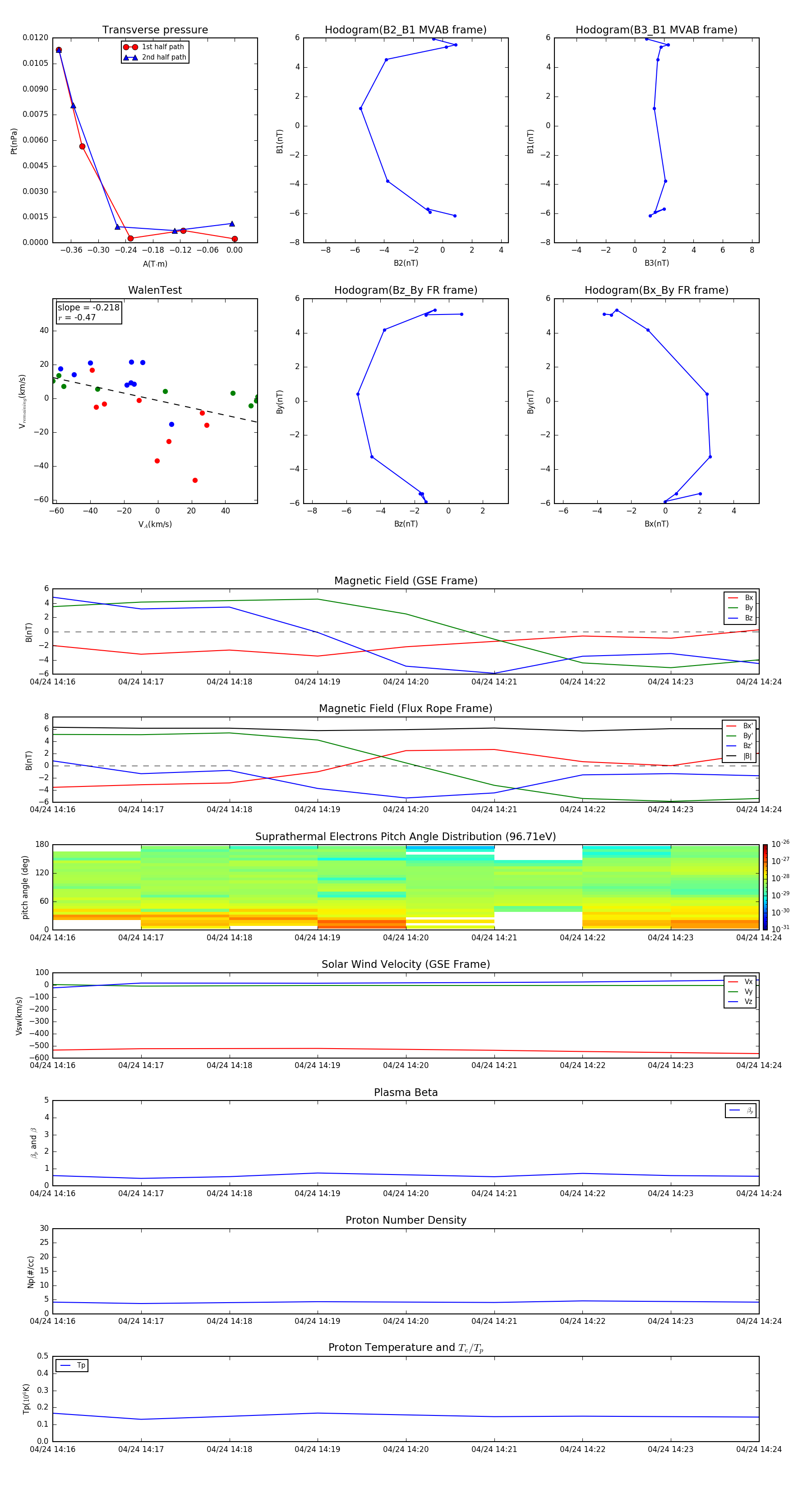Click the 'B3(nT)' x-axis label
Viewport: 812px width, 1489px height.
click(x=656, y=263)
